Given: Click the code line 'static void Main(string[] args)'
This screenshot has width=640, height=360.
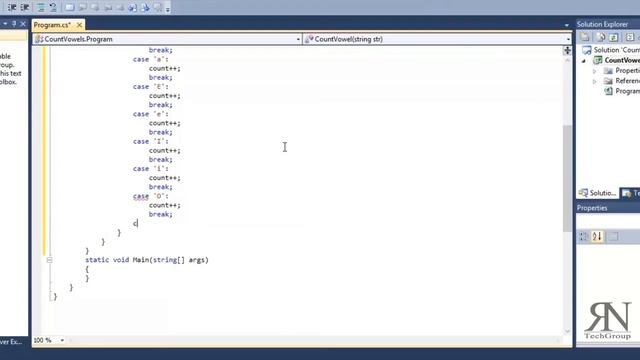Looking at the screenshot, I should tap(147, 260).
